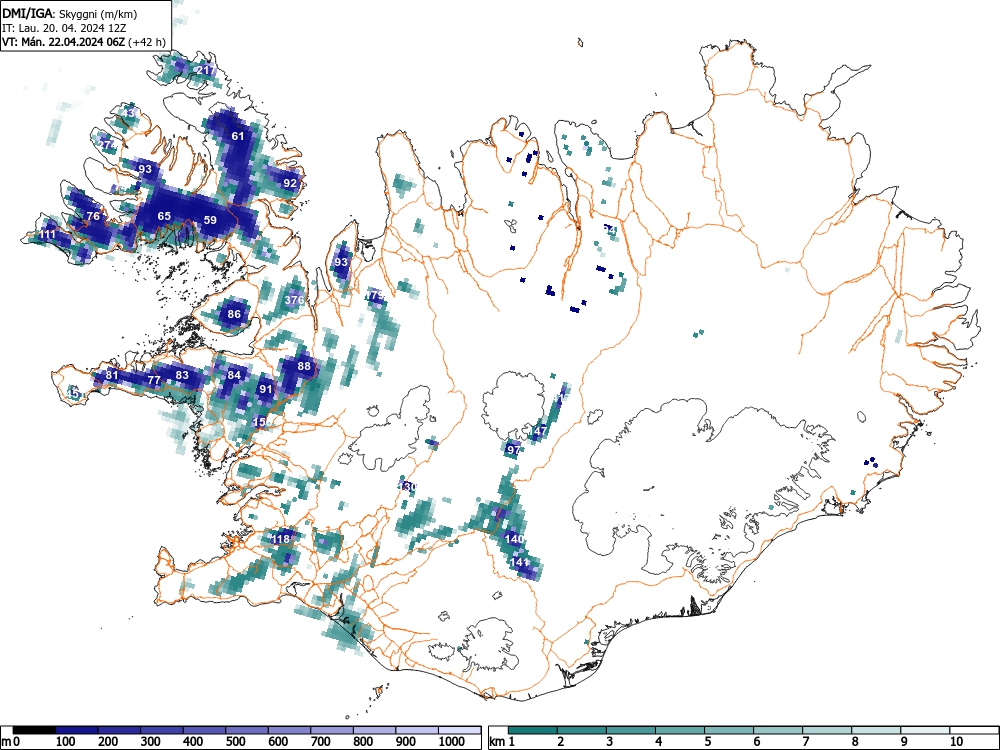This screenshot has width=1000, height=750.
Task: Click the visibility value 141 on the map
Action: [520, 562]
